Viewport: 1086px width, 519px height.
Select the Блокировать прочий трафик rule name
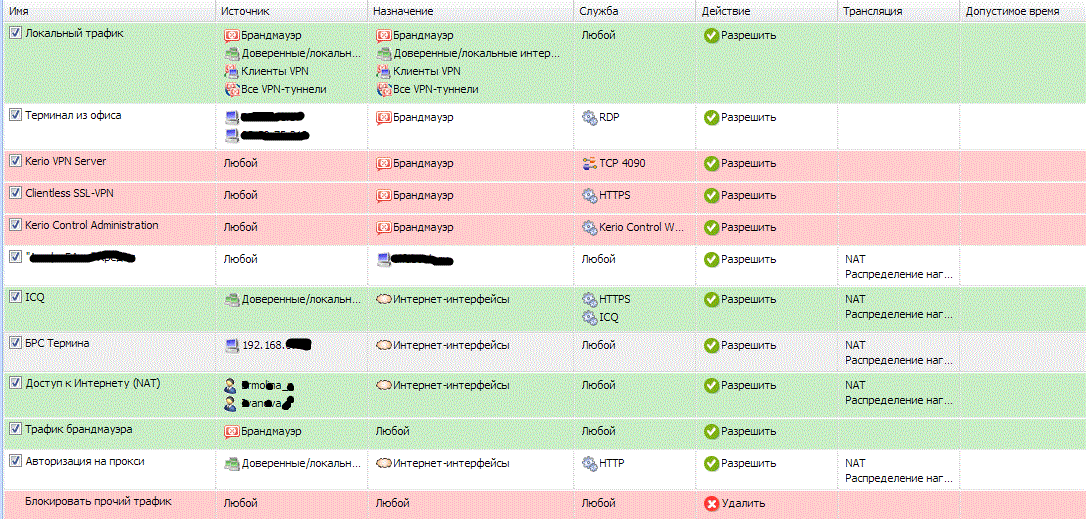pyautogui.click(x=98, y=501)
